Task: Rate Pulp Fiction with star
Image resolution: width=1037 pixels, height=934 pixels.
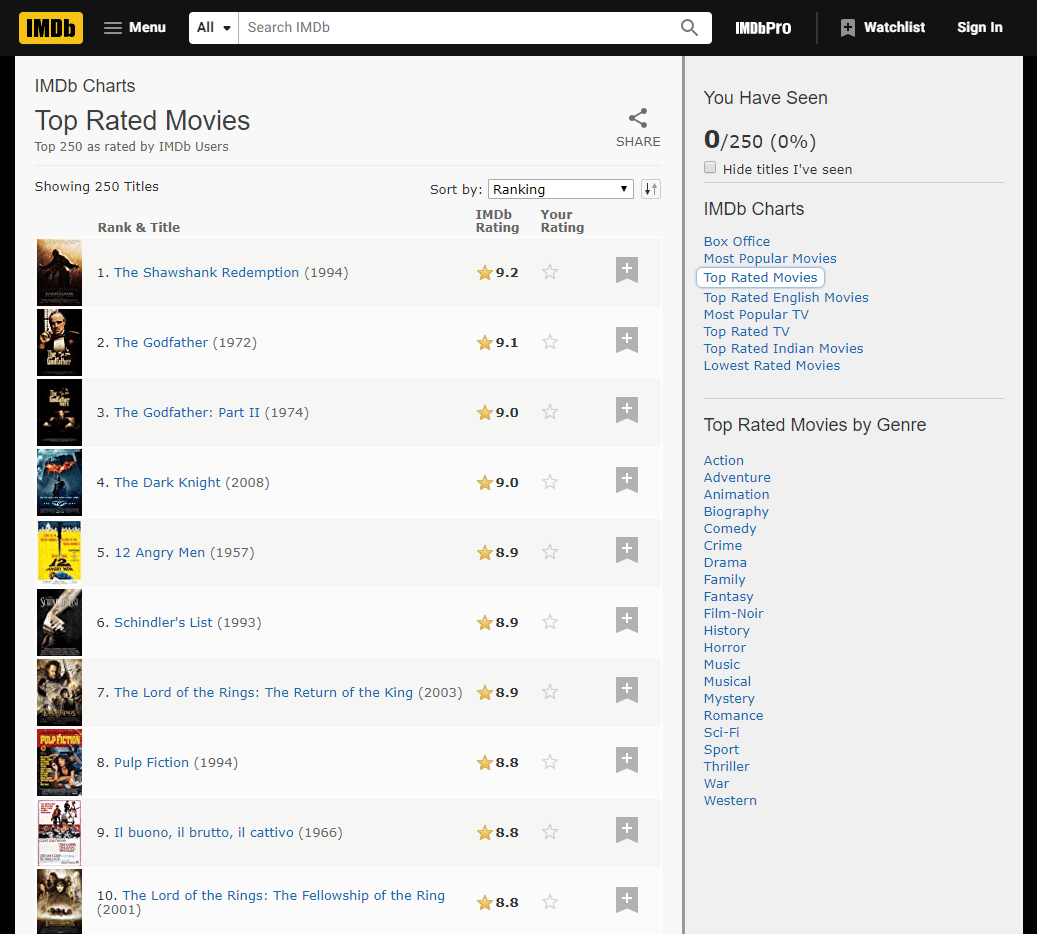Action: 550,762
